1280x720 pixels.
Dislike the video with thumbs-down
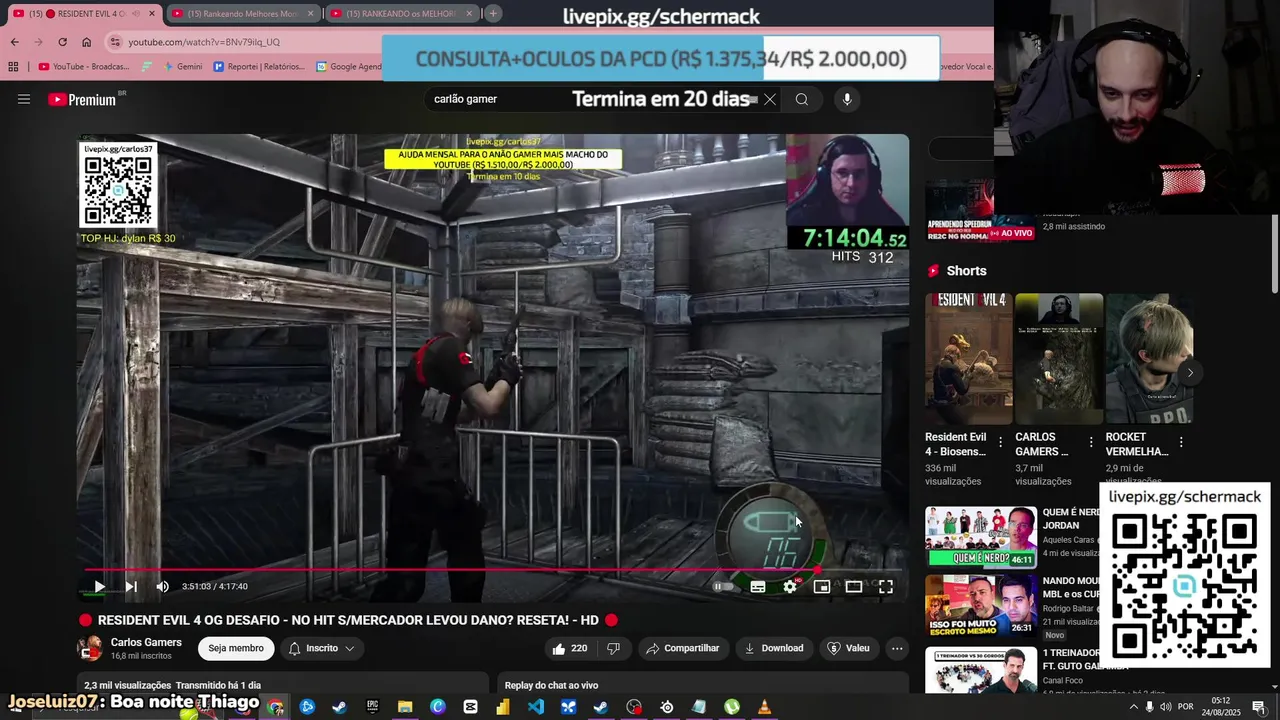tap(613, 648)
